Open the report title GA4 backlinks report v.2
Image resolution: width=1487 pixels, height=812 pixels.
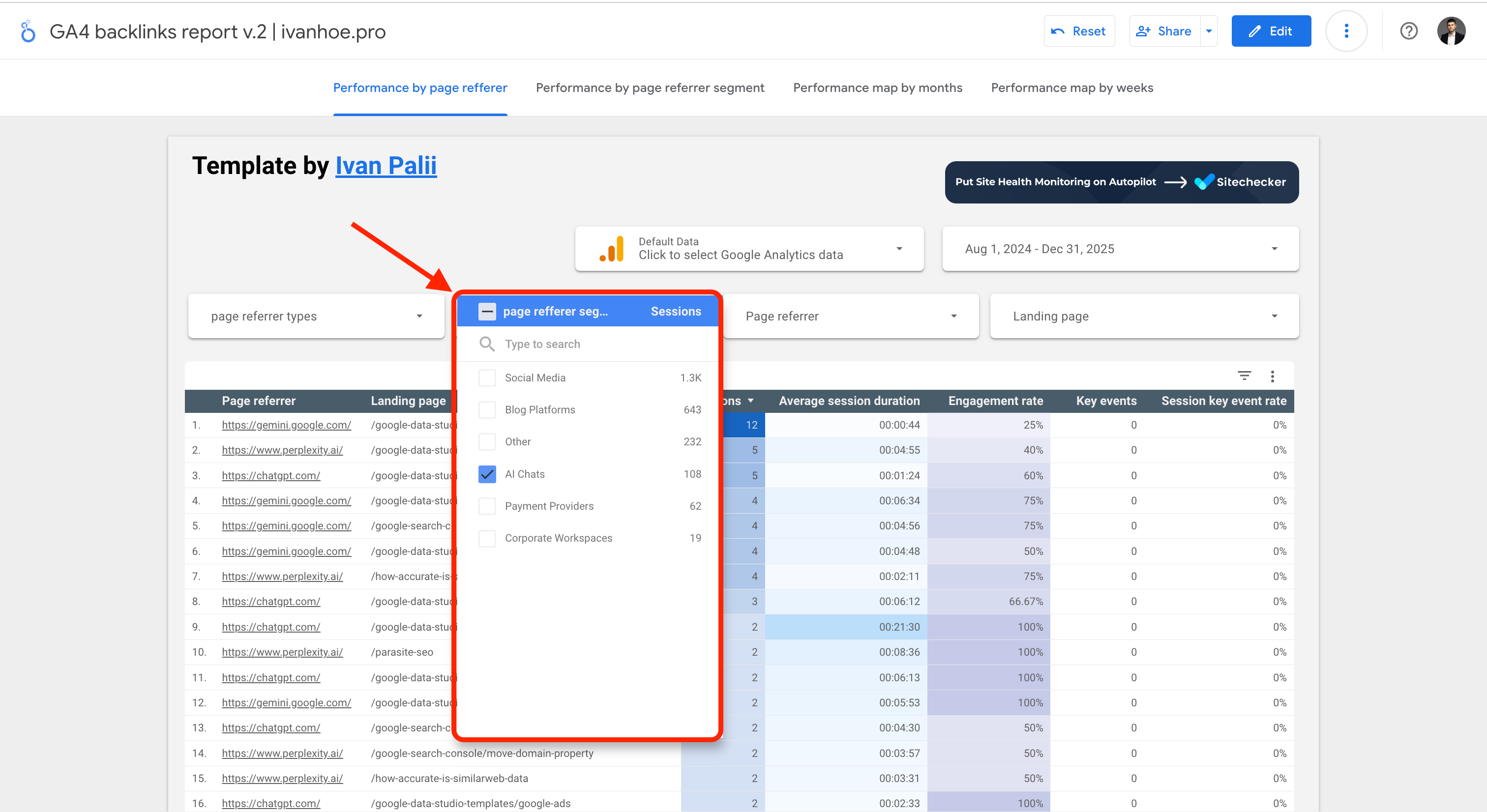click(x=218, y=31)
